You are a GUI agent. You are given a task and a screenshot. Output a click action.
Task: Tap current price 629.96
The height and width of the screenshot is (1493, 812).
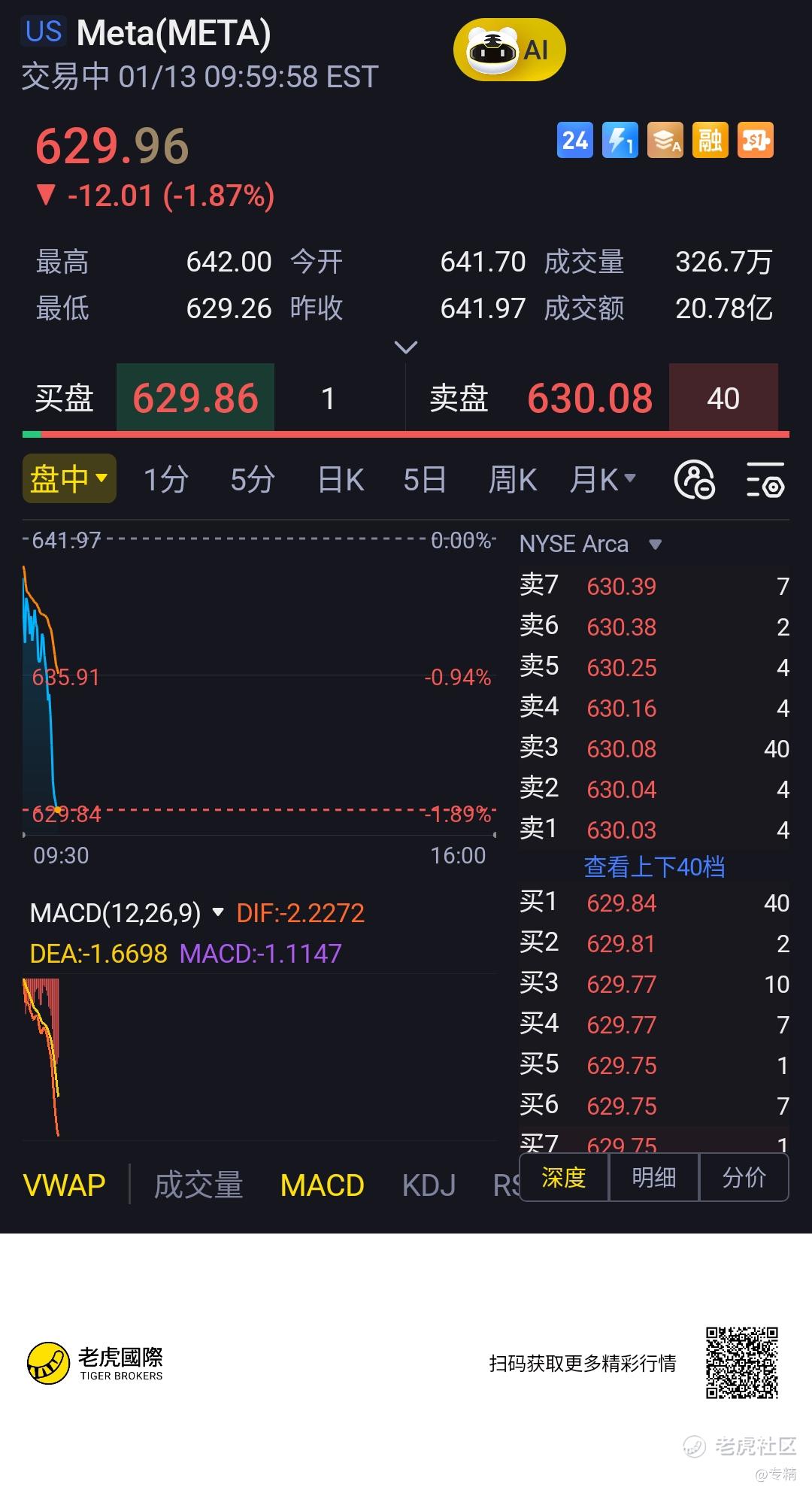tap(112, 146)
